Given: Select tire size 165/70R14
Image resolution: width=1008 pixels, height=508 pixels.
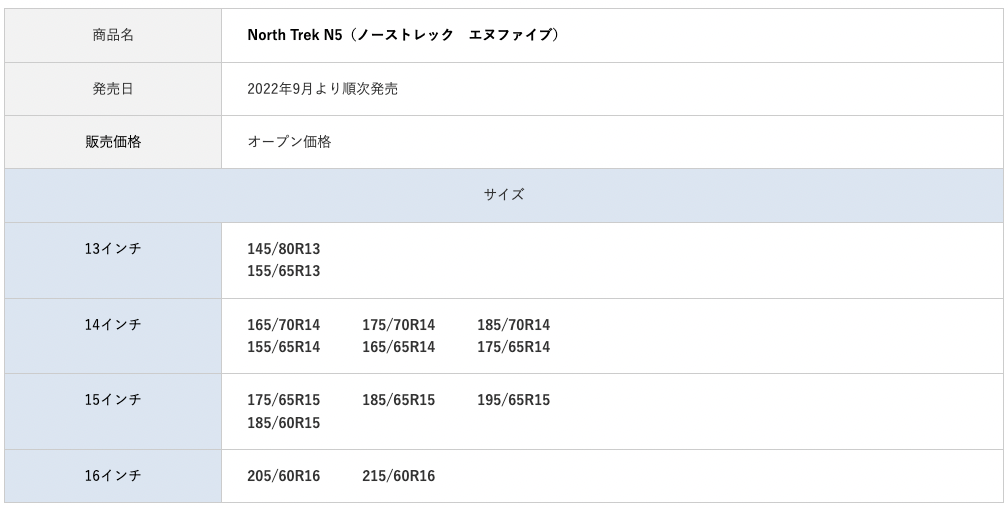Looking at the screenshot, I should (284, 325).
